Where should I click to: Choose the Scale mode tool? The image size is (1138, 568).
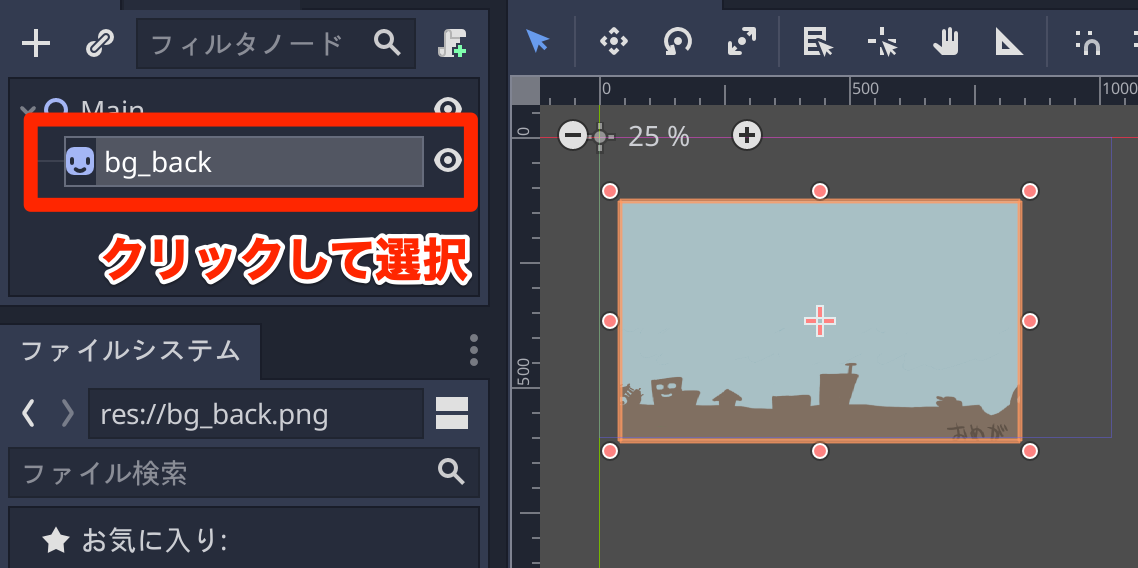[741, 42]
